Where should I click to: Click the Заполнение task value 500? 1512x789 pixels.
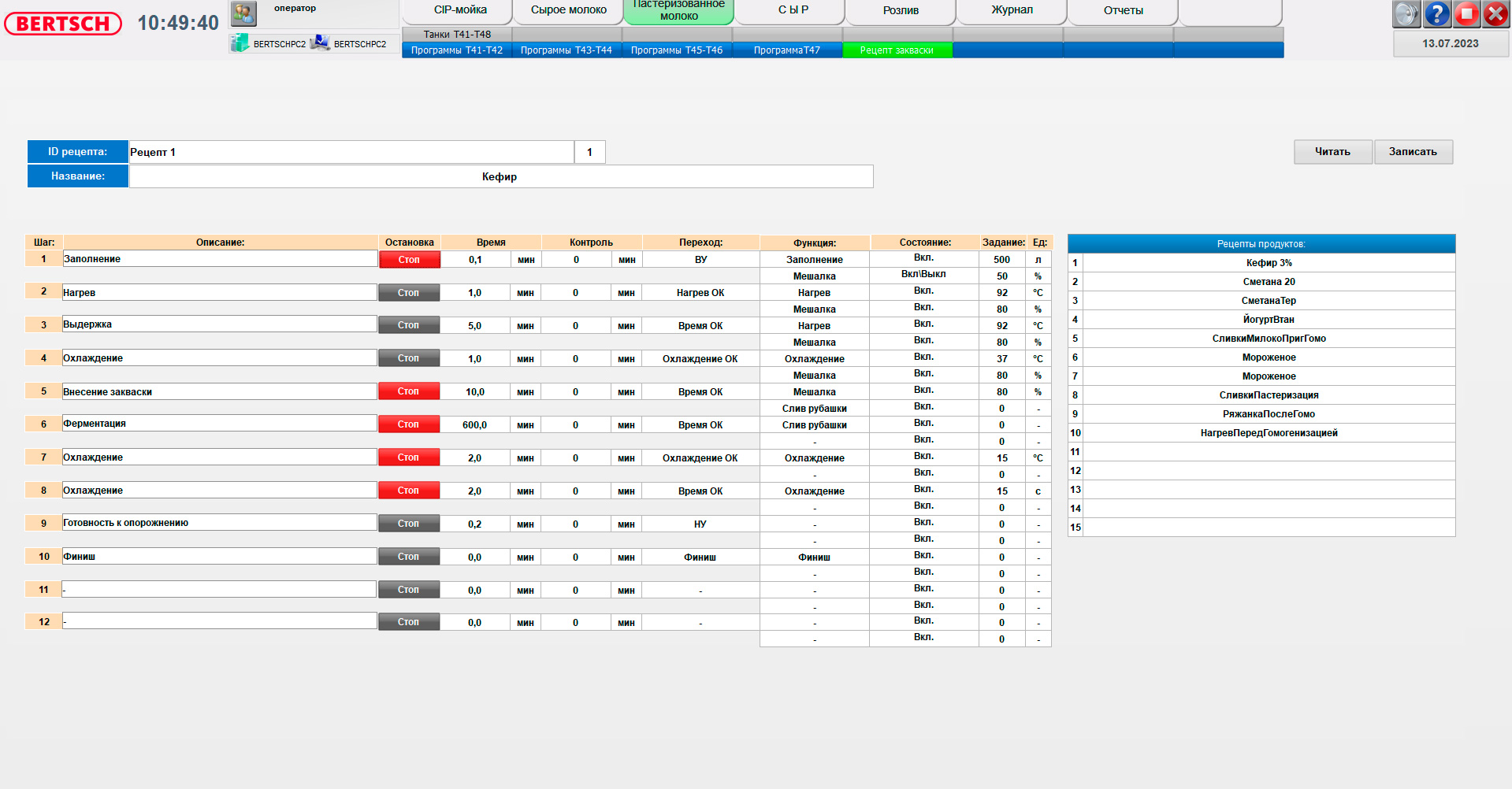1001,260
